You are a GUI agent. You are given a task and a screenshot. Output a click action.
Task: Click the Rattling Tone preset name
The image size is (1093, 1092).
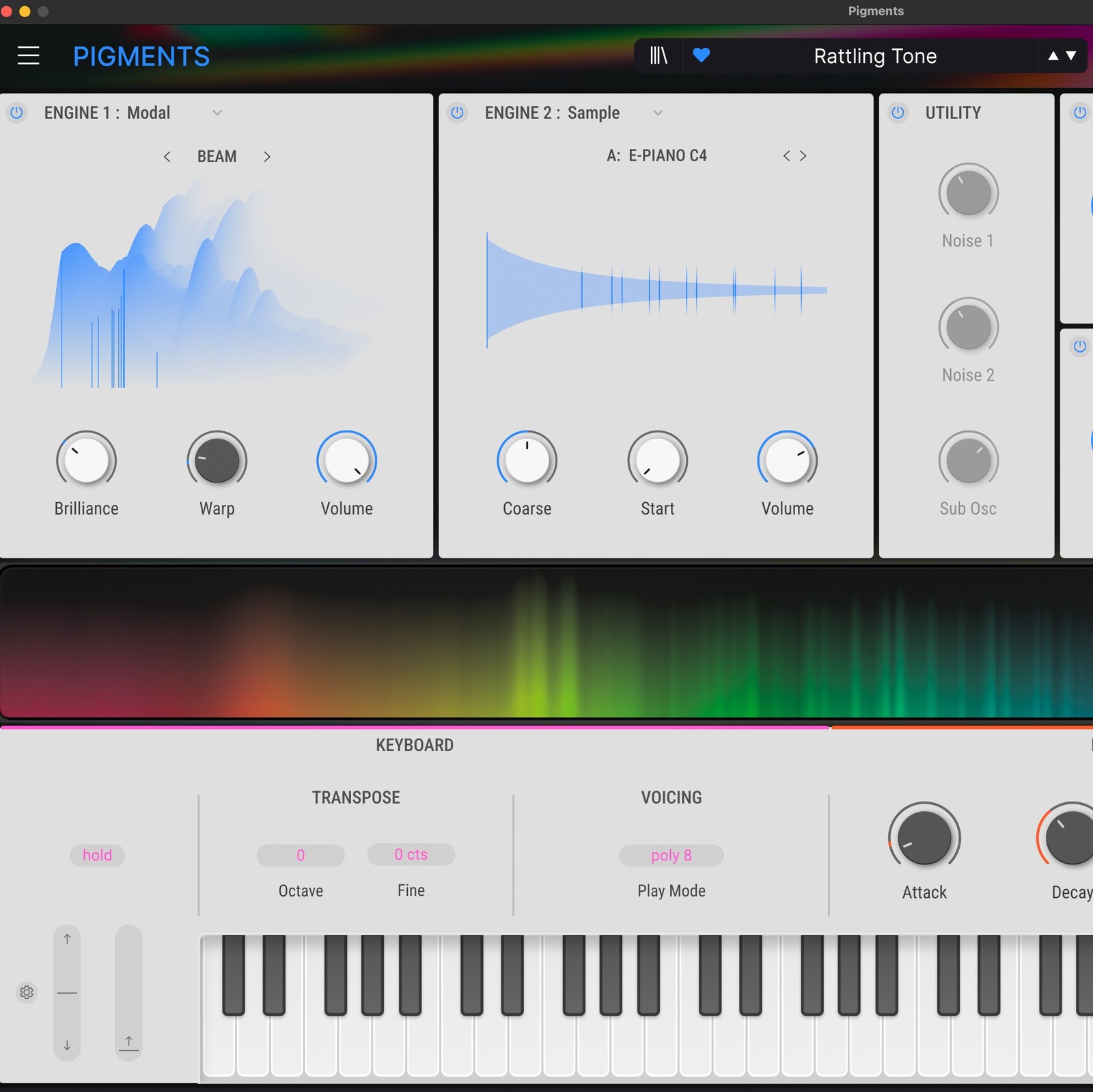coord(875,56)
